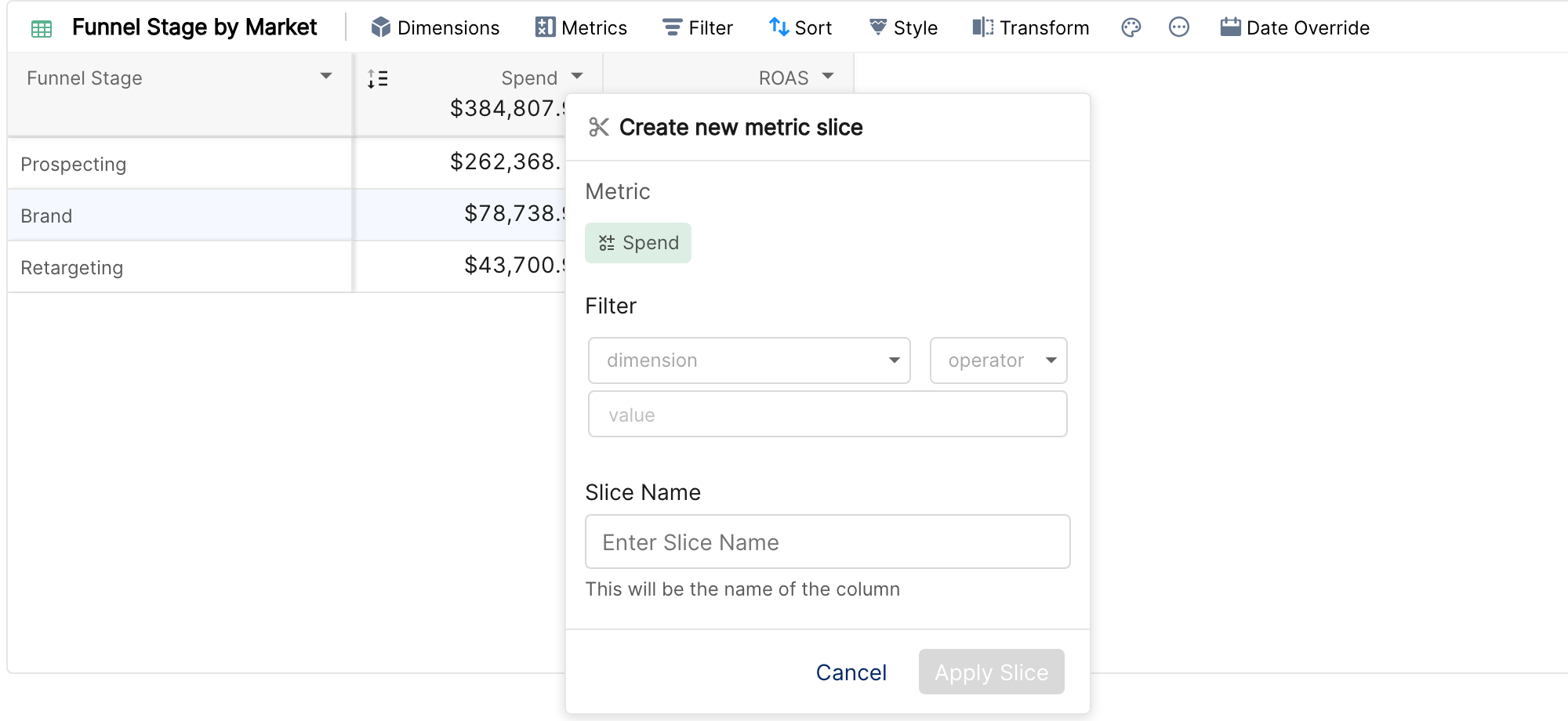Click the sort order icon in Spend column
The height and width of the screenshot is (721, 1568).
tap(378, 78)
